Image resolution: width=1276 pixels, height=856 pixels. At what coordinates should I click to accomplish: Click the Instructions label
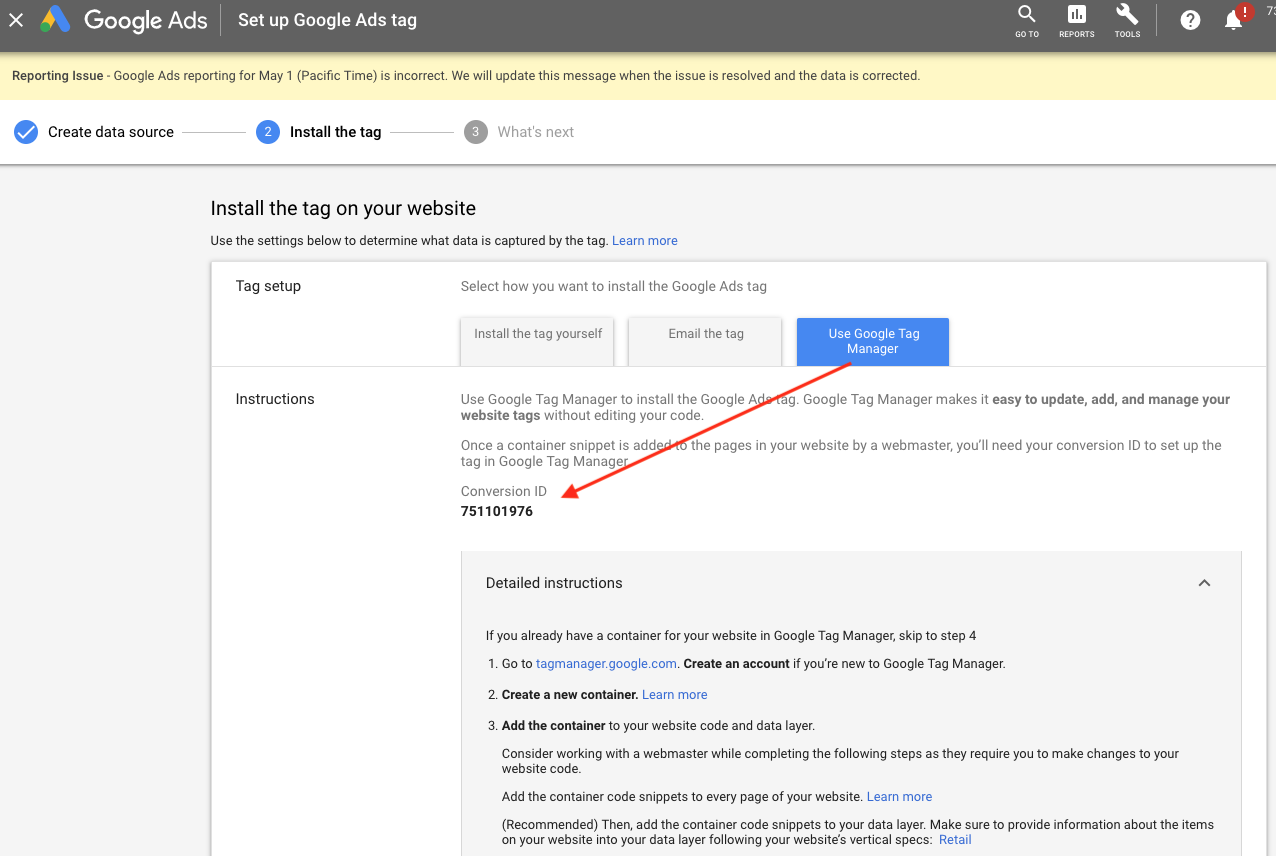click(275, 399)
